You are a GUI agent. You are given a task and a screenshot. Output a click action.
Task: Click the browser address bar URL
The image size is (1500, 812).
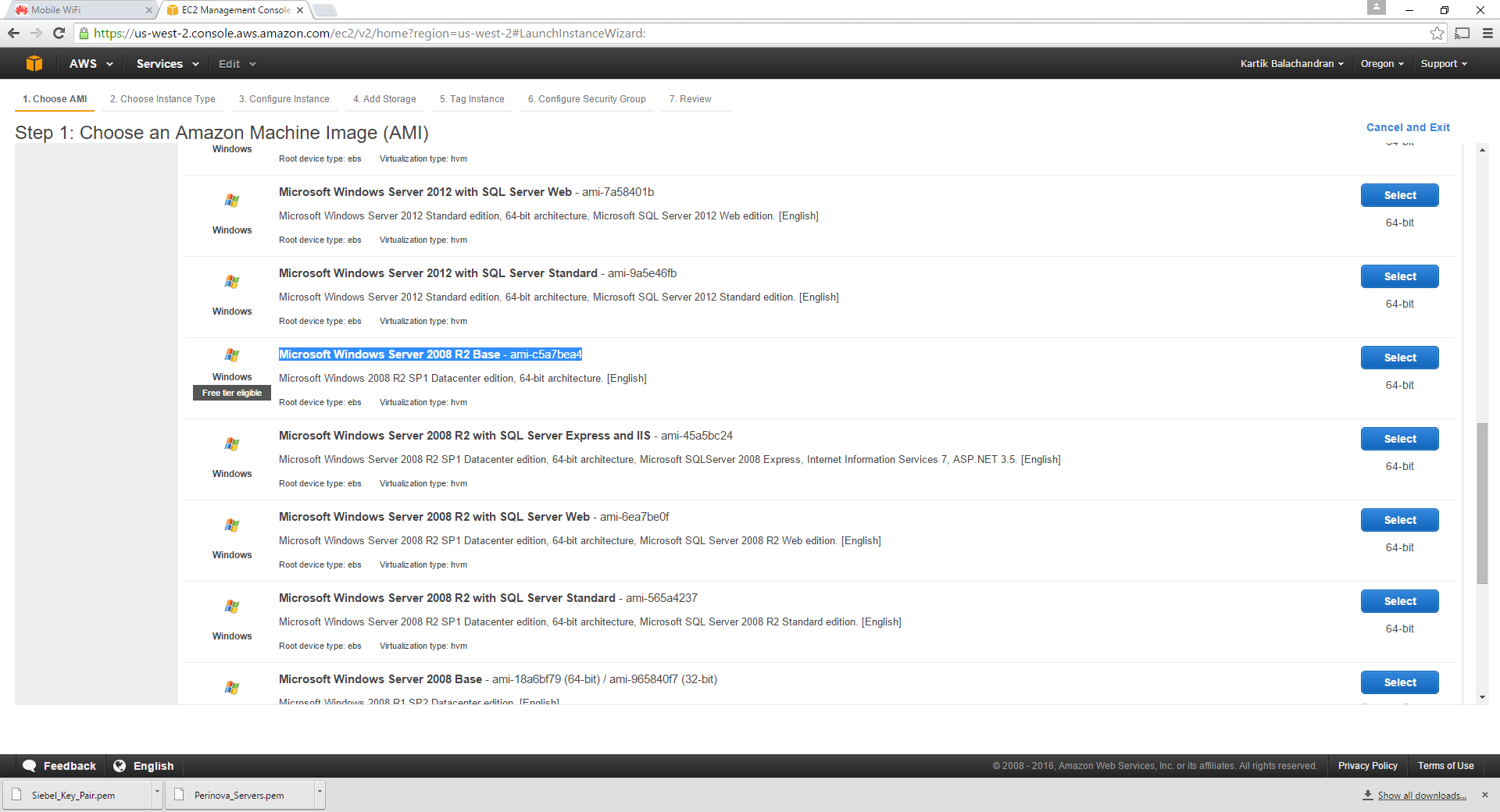(370, 33)
